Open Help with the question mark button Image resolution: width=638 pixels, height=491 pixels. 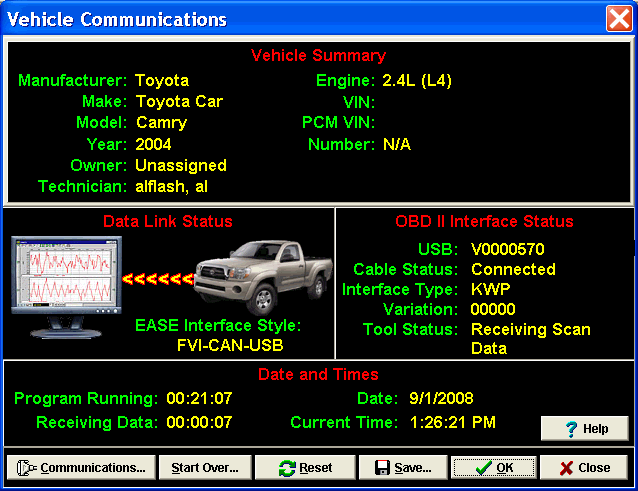click(585, 429)
